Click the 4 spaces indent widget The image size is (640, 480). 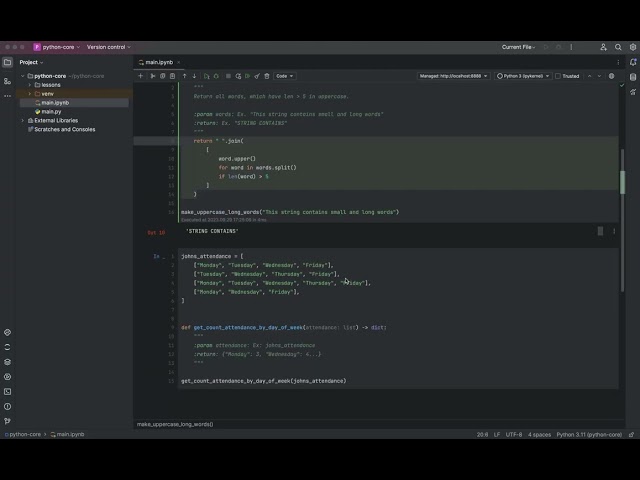[x=539, y=434]
